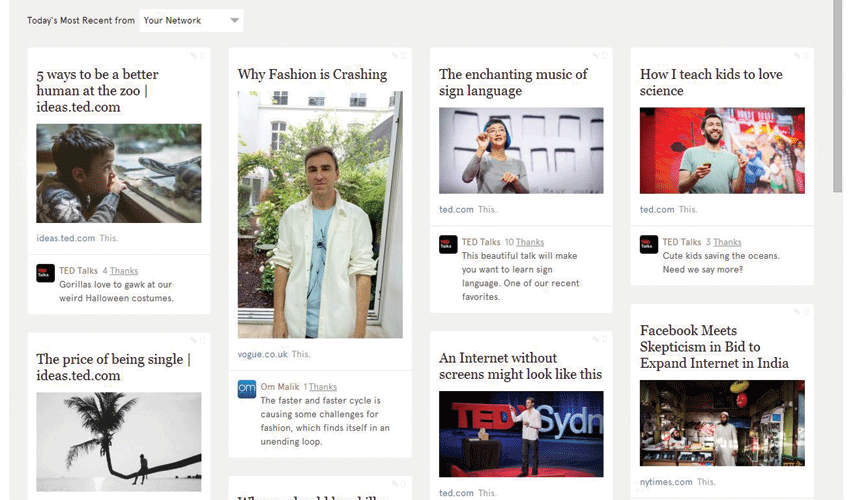Click bookmark icon on the zoo card
Screen dimensions: 853x500
[x=202, y=55]
